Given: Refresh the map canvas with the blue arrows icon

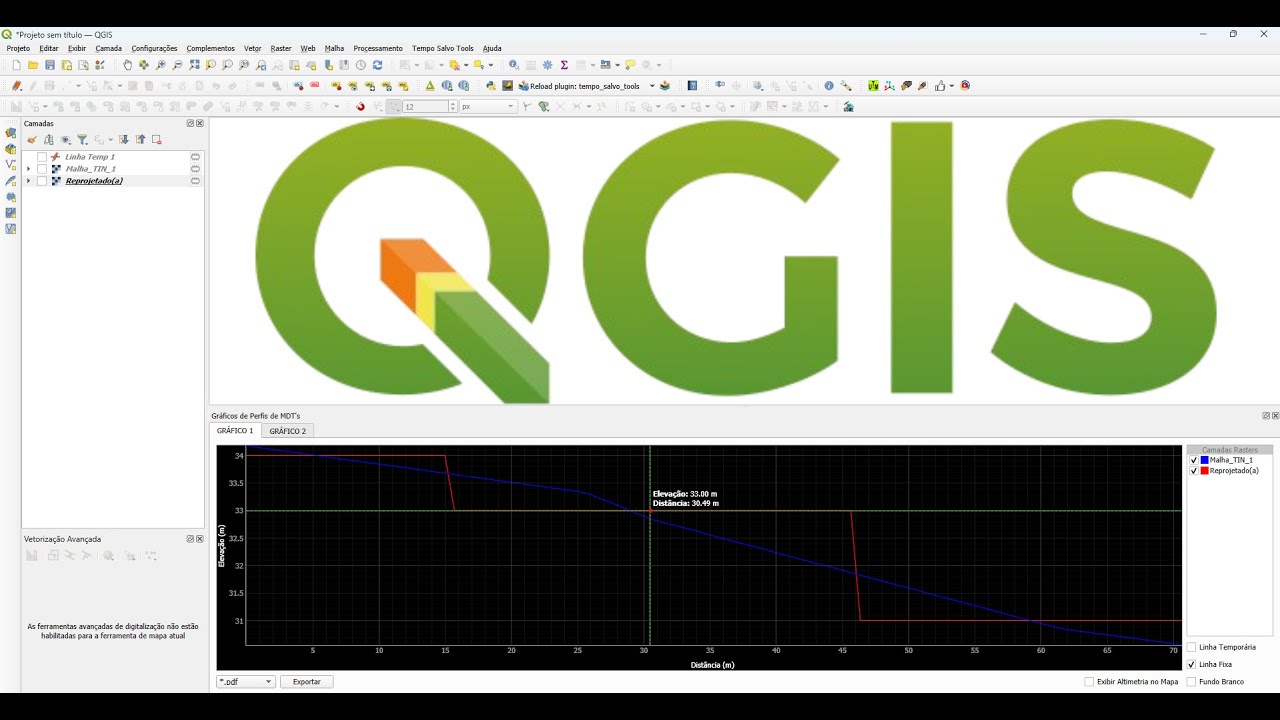Looking at the screenshot, I should (x=377, y=65).
